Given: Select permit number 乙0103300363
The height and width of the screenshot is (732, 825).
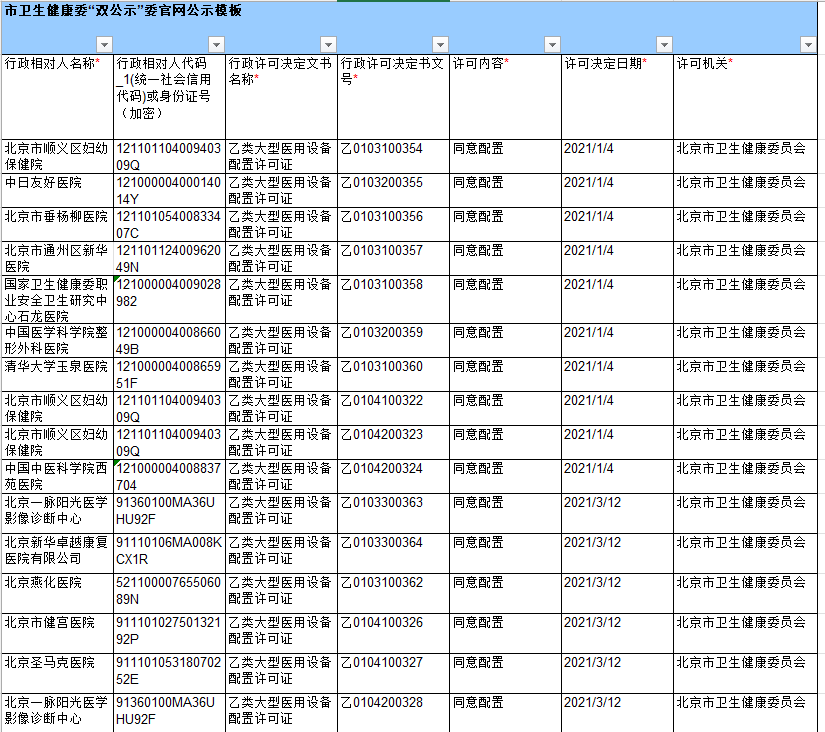Looking at the screenshot, I should [394, 514].
